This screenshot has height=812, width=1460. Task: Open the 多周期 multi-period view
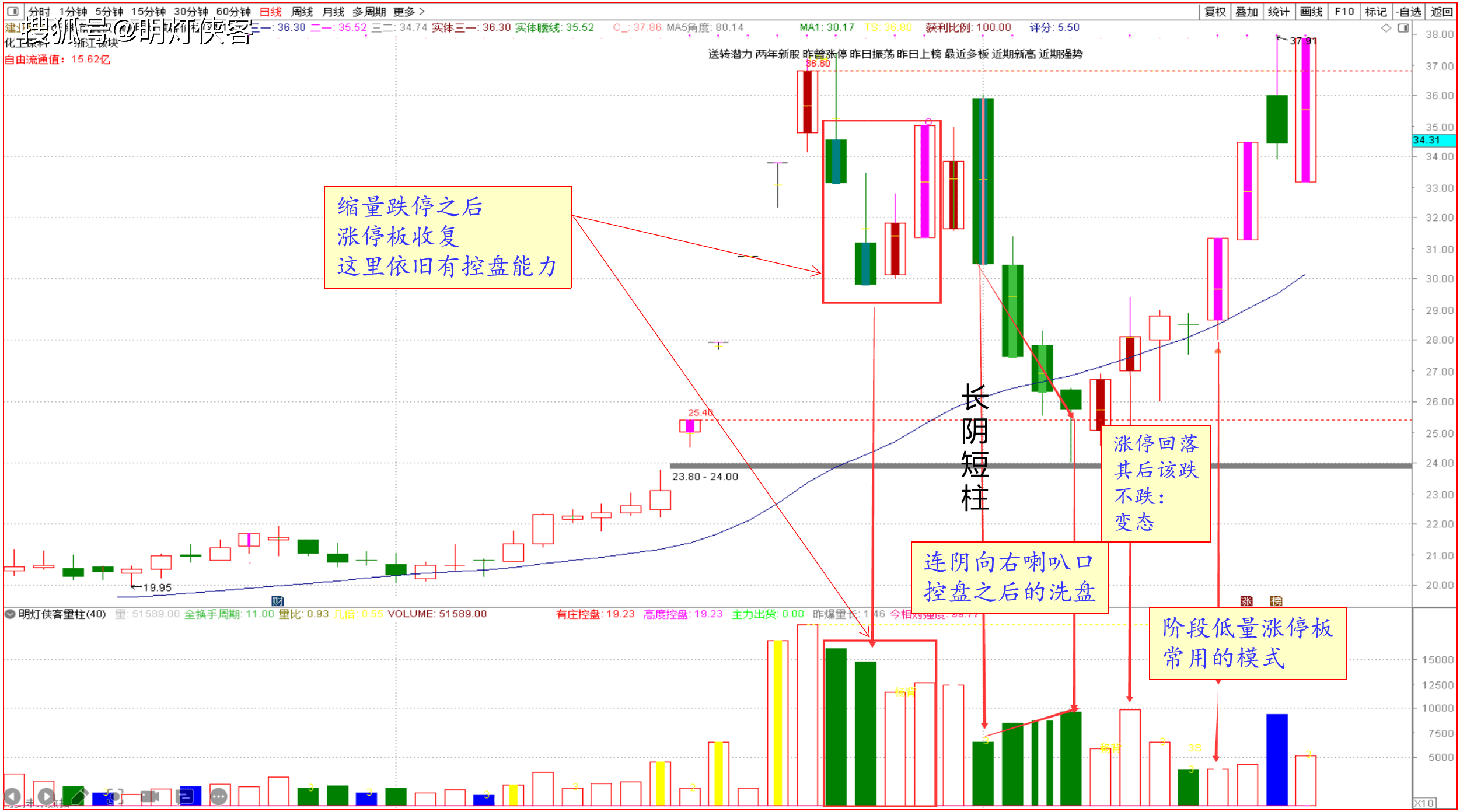click(x=369, y=12)
